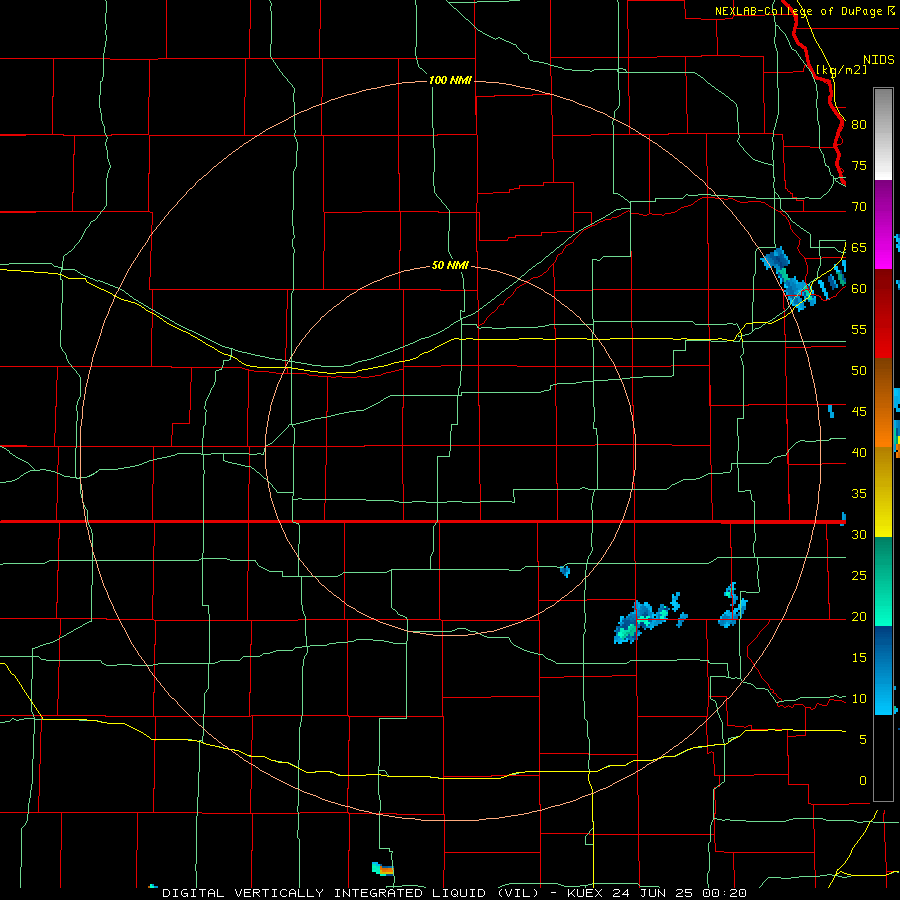Pick the yellow segment of the color bar
Image resolution: width=900 pixels, height=900 pixels.
(x=883, y=492)
